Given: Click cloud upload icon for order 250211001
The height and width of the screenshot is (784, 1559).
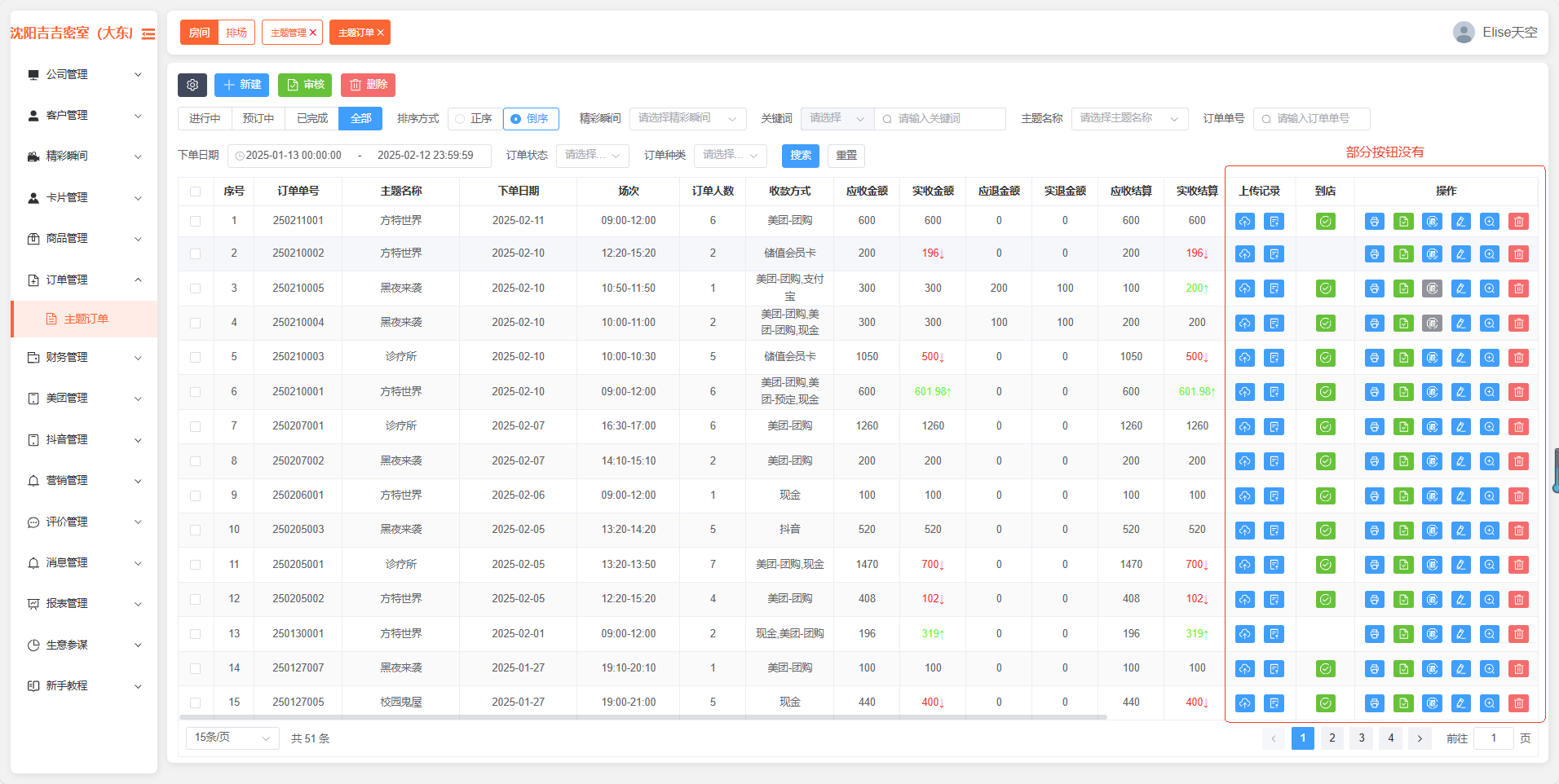Looking at the screenshot, I should (1244, 222).
